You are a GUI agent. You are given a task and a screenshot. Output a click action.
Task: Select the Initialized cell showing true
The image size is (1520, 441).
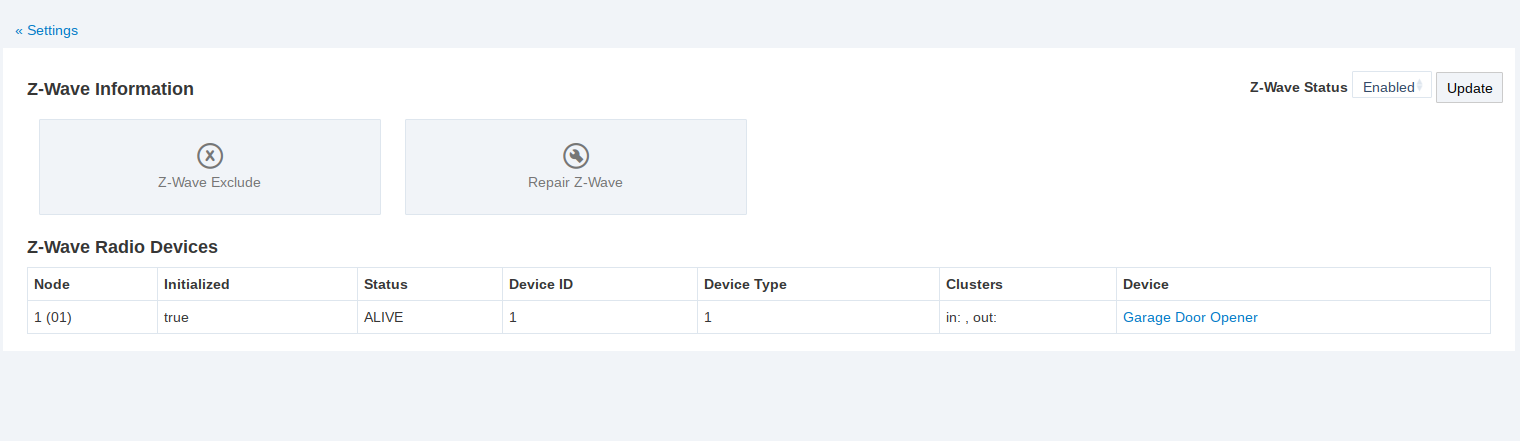(x=177, y=317)
